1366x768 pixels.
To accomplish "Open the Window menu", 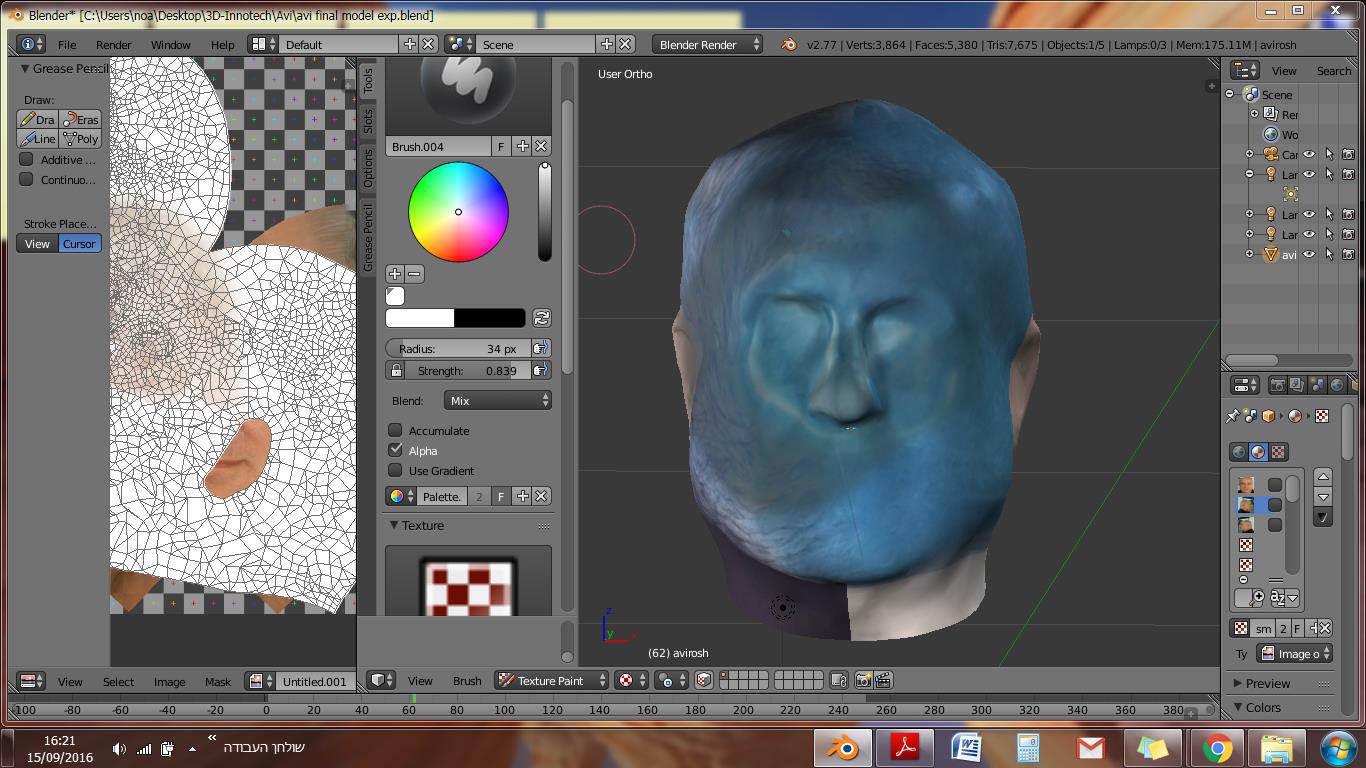I will point(170,45).
